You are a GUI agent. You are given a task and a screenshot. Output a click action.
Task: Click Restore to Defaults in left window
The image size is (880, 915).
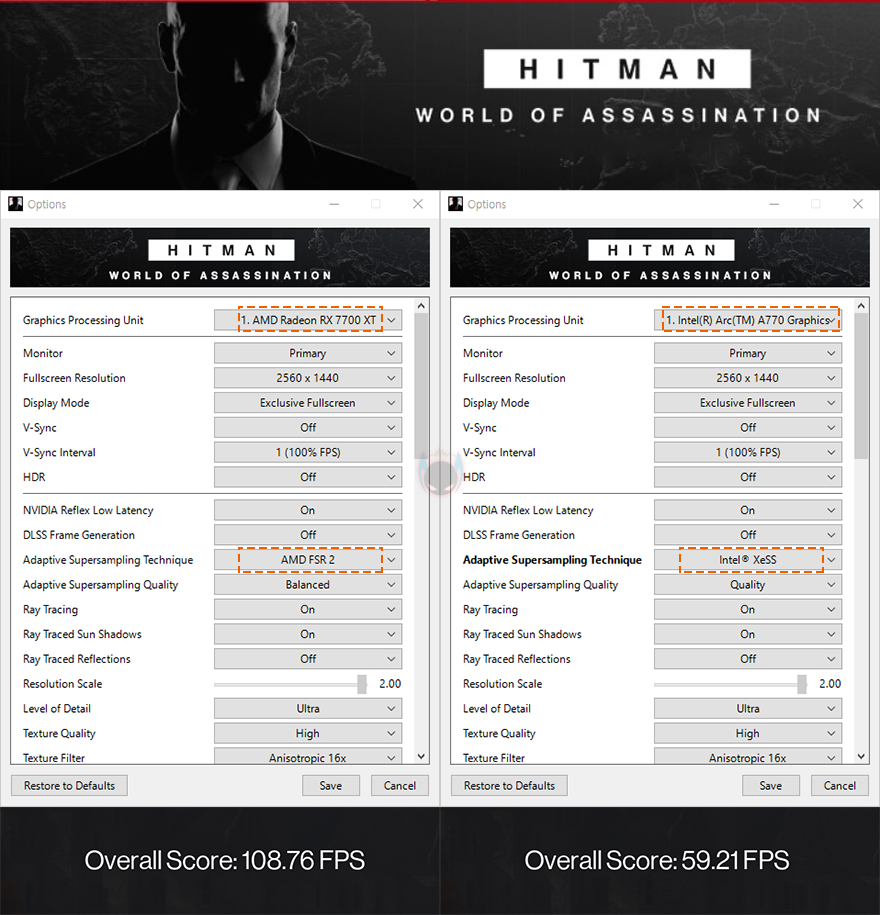point(69,785)
